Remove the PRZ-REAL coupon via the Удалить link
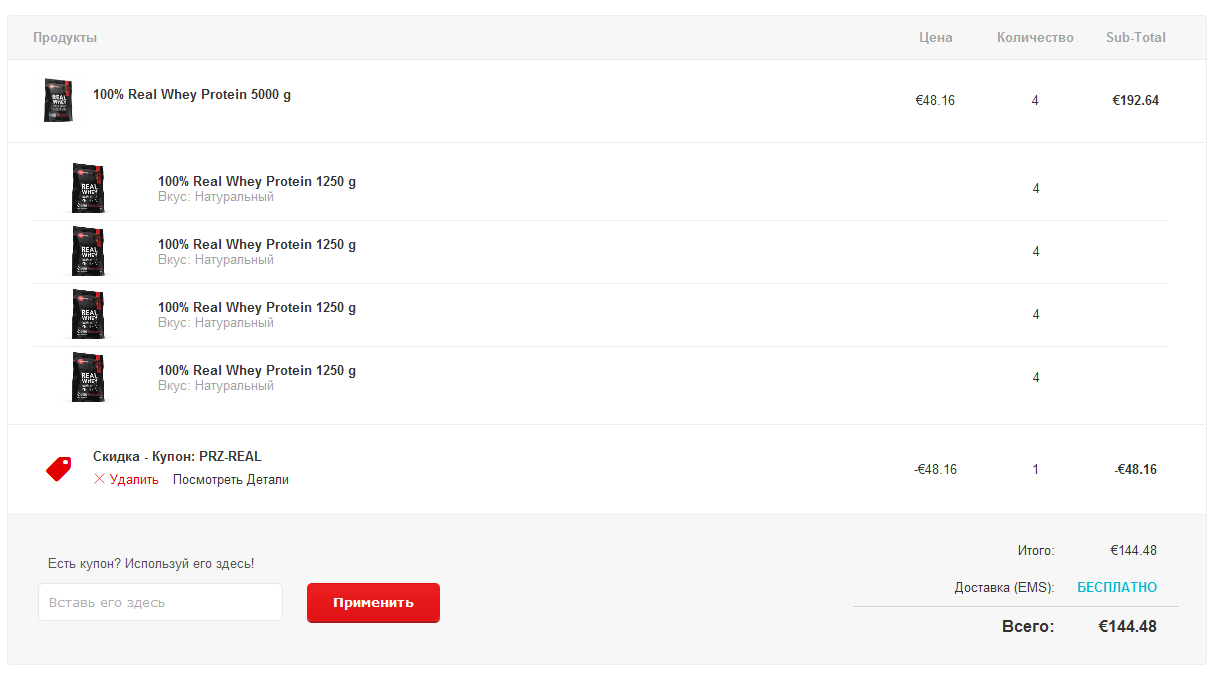 coord(134,480)
